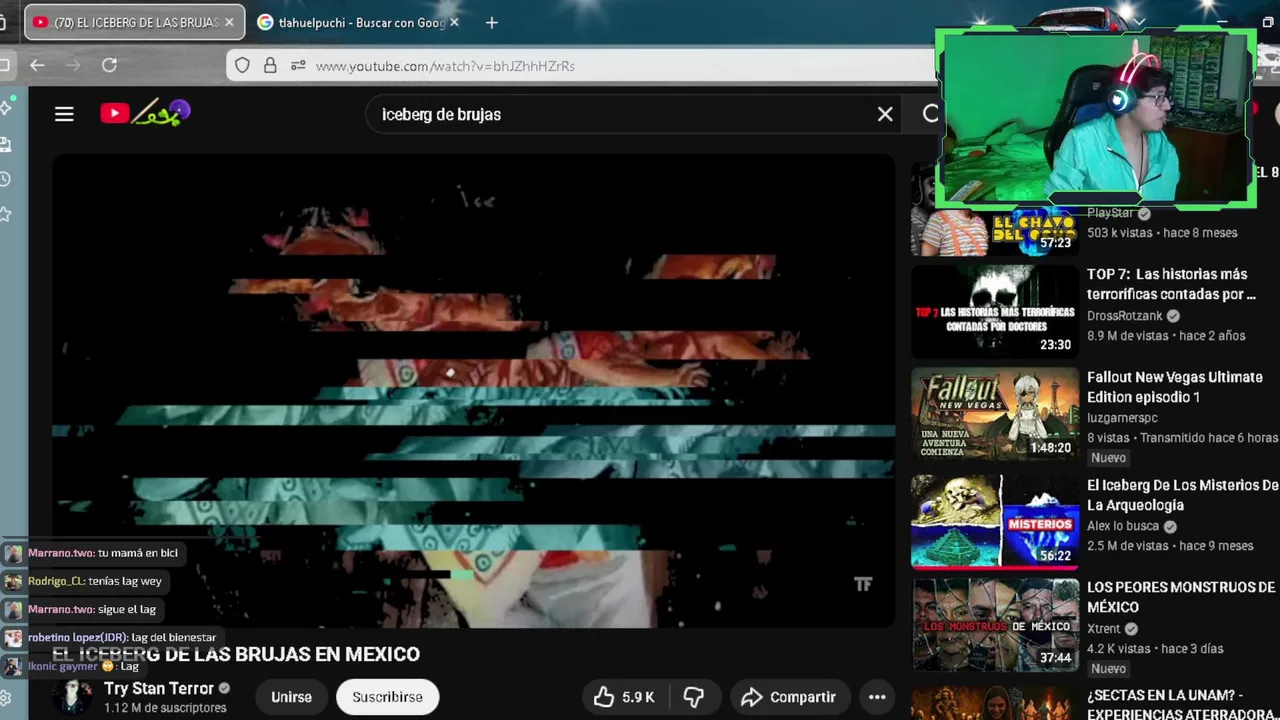Open the 'TOP 7: Las historias más terroríficas' video
Image resolution: width=1280 pixels, height=720 pixels.
[x=1171, y=284]
